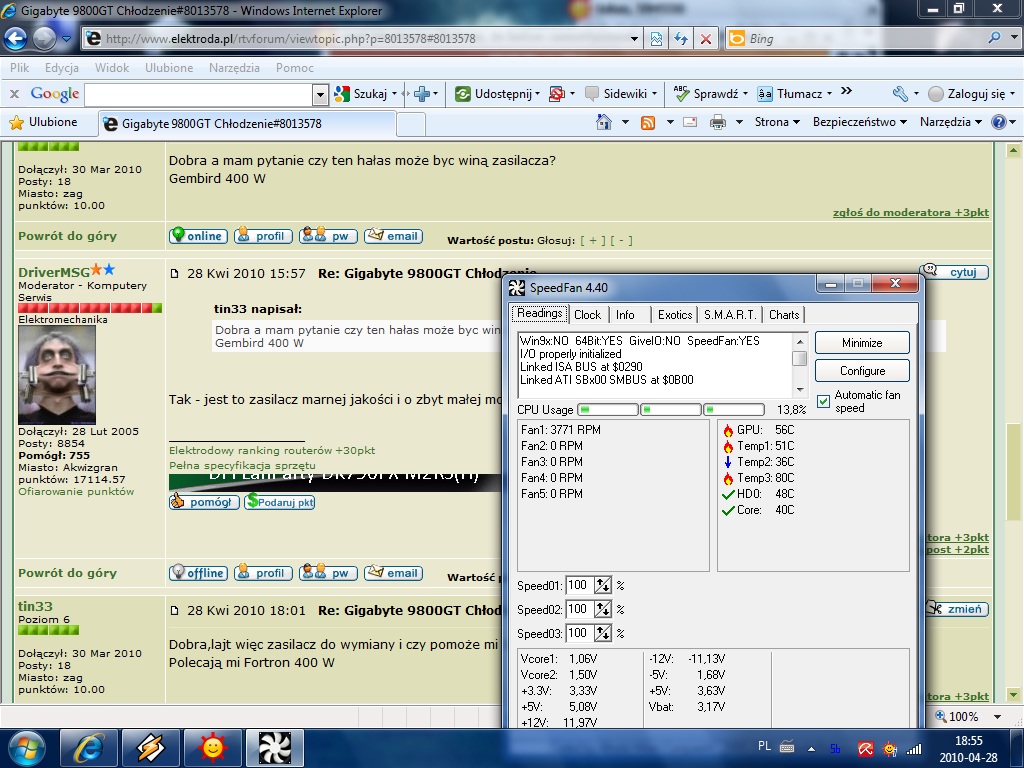This screenshot has height=768, width=1024.
Task: Click the Ulubione favorites star button
Action: click(43, 122)
